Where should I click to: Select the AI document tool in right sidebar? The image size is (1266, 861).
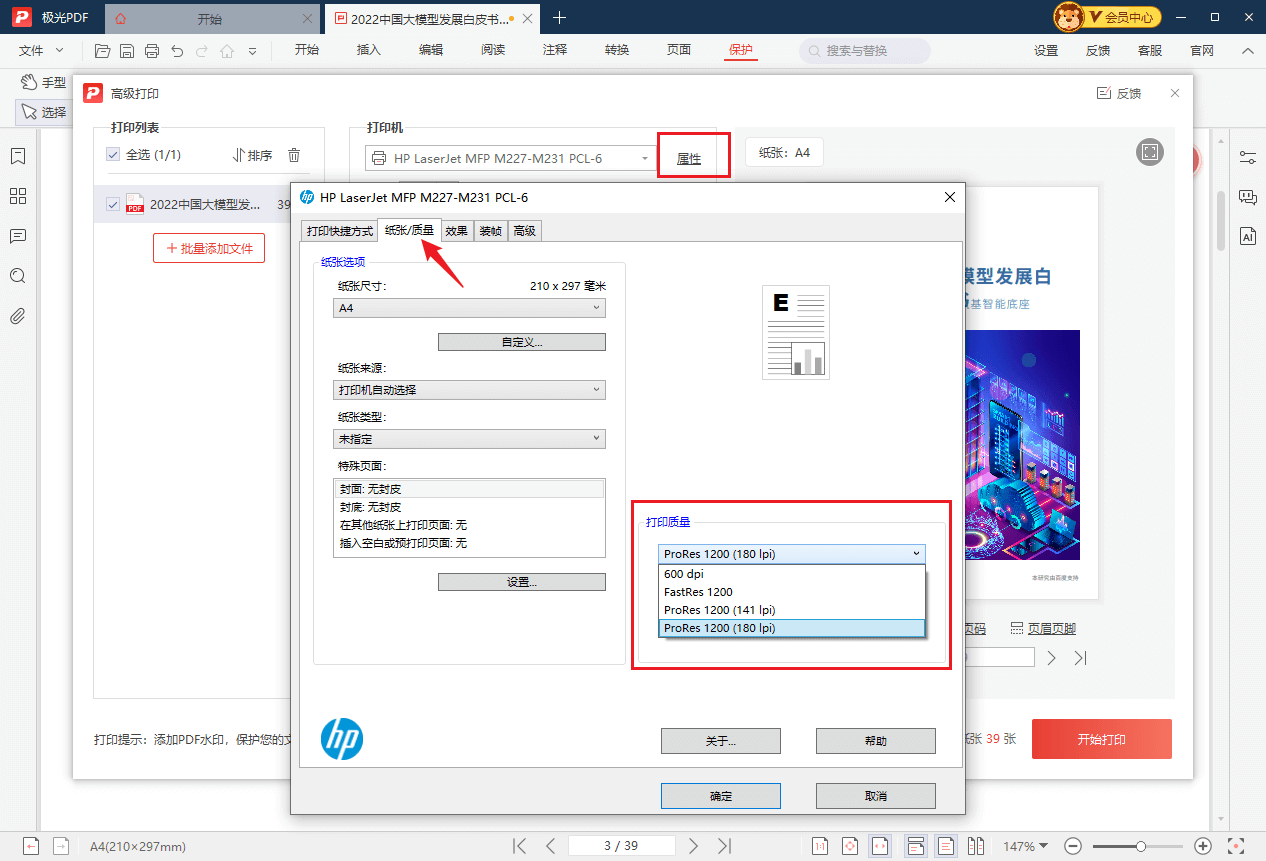point(1247,236)
